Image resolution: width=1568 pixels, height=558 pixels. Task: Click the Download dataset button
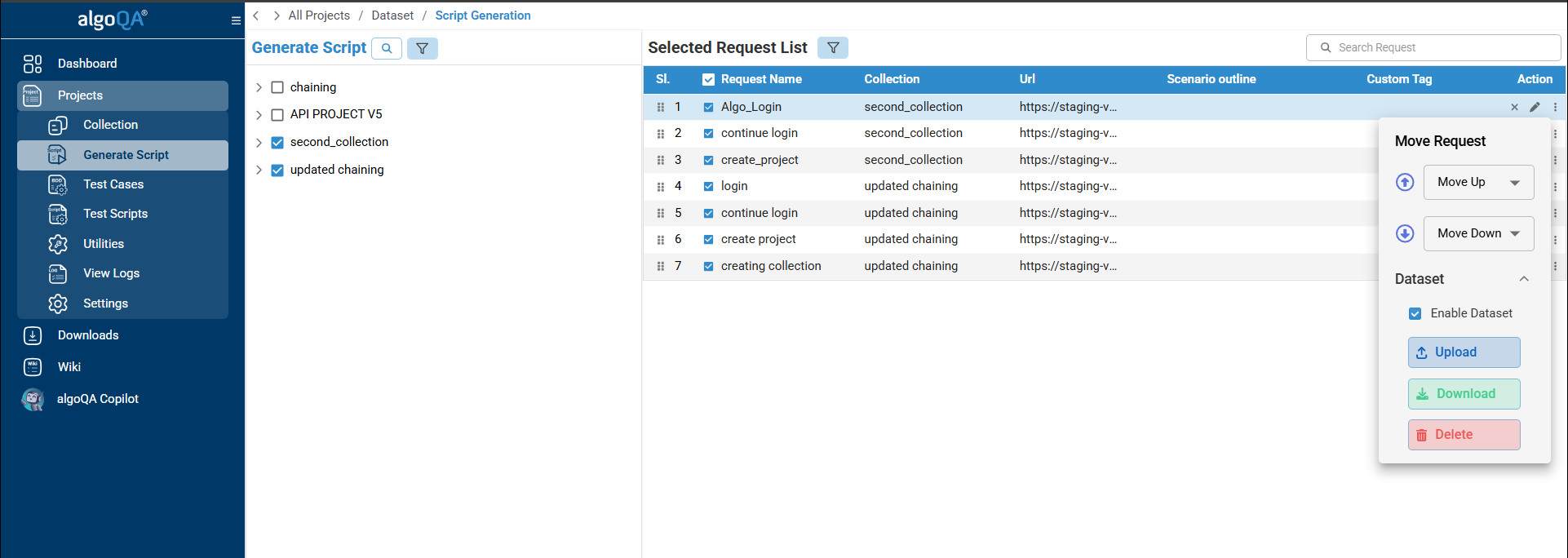pos(1464,394)
